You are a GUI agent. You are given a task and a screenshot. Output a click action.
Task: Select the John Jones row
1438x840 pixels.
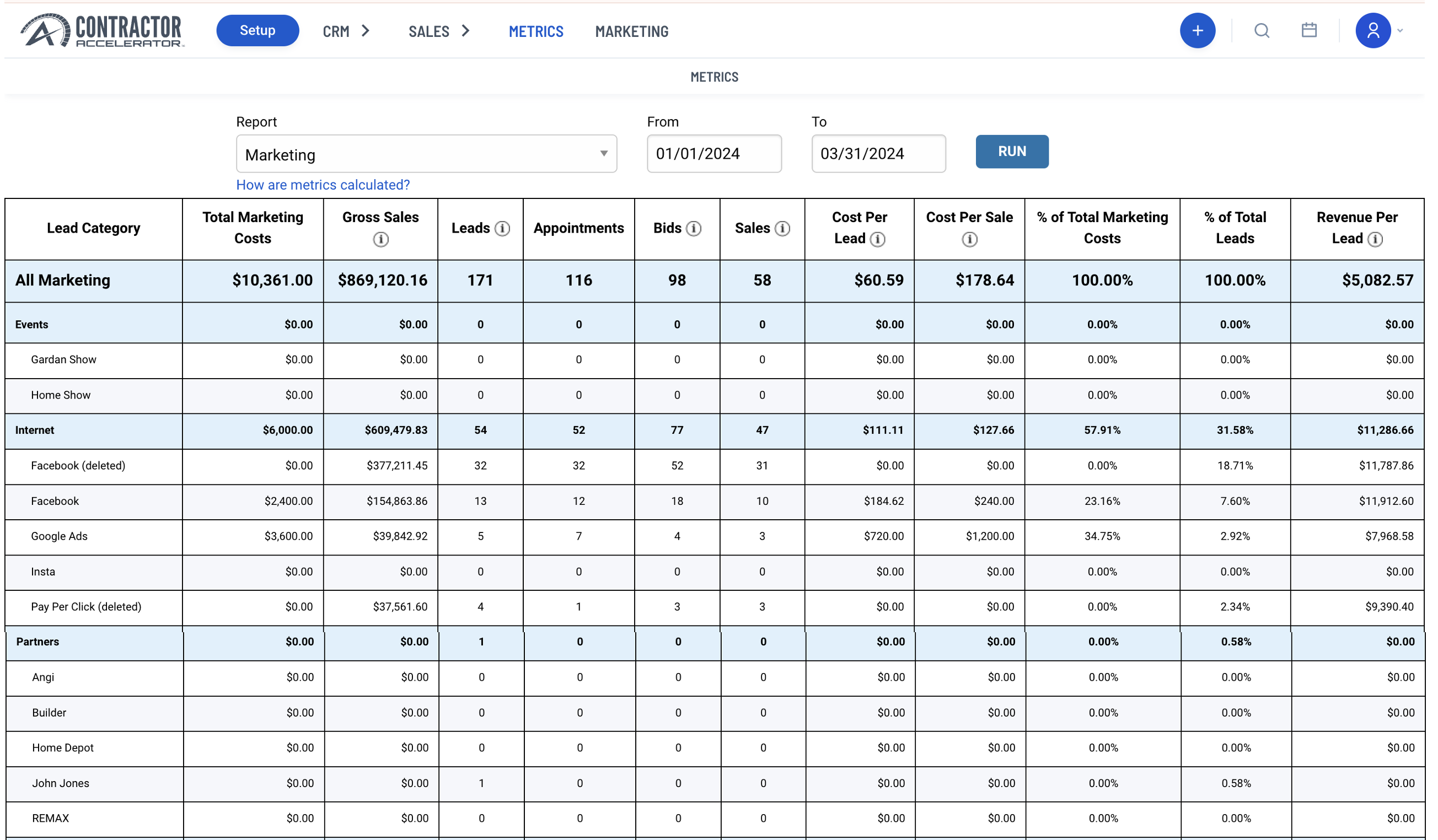(x=716, y=783)
